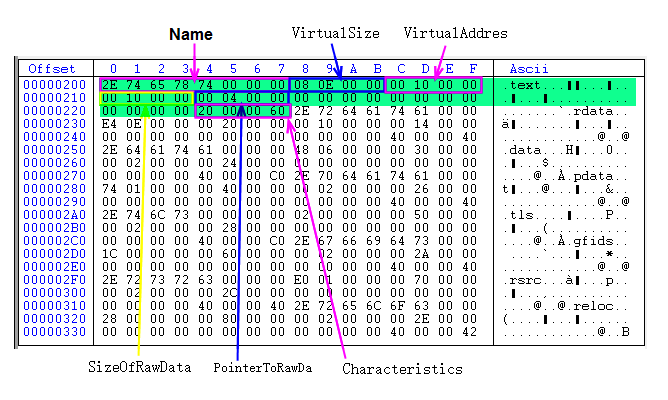Select offset row 00000310
The height and width of the screenshot is (400, 668).
(x=55, y=306)
